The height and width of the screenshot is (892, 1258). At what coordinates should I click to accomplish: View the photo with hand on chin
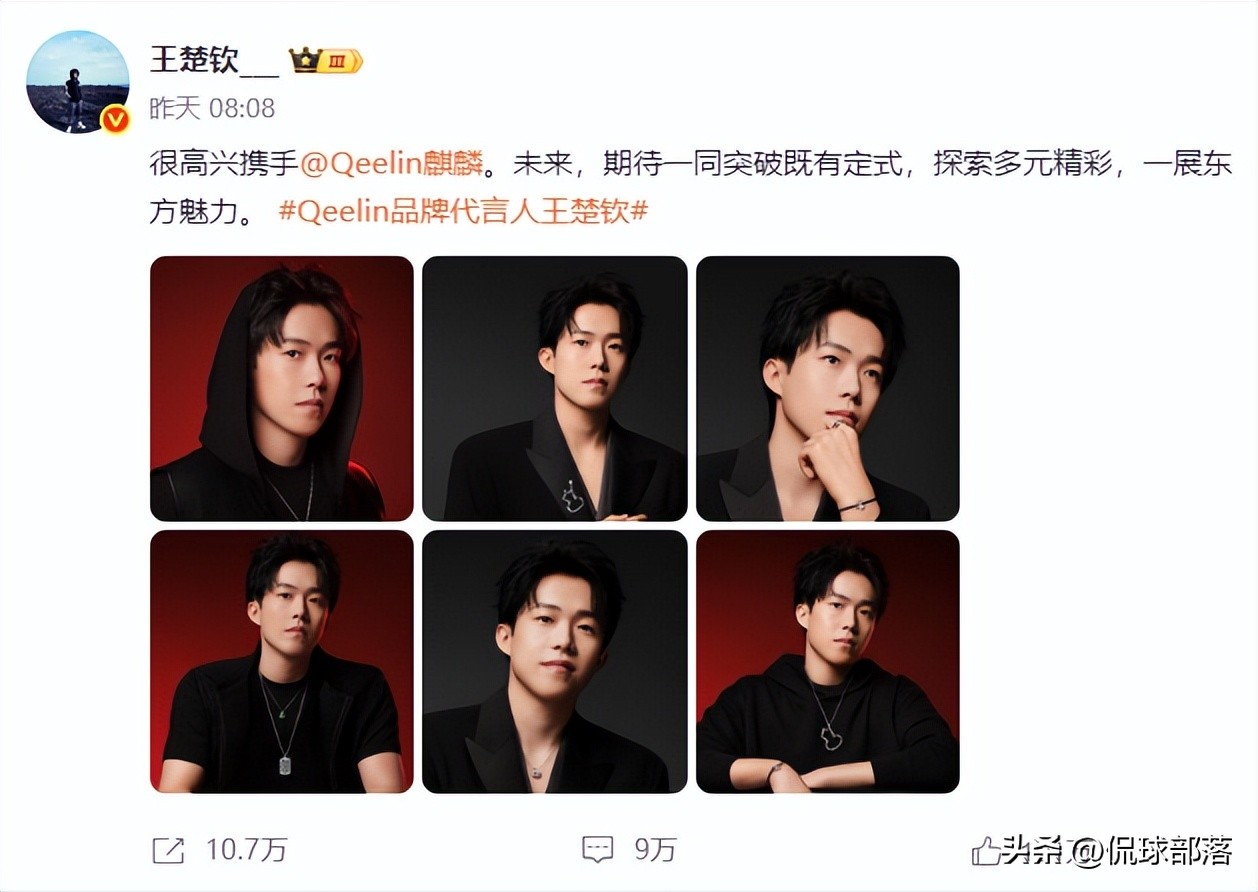(x=827, y=388)
